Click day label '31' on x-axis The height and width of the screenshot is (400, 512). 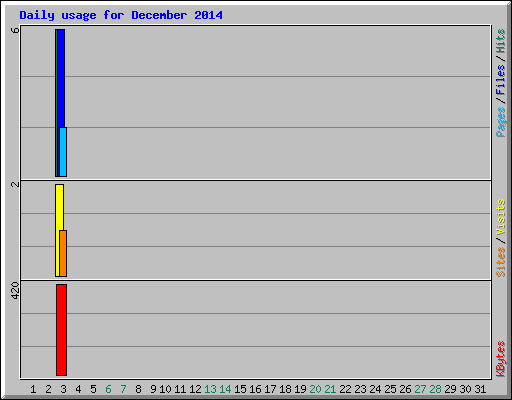(480, 389)
